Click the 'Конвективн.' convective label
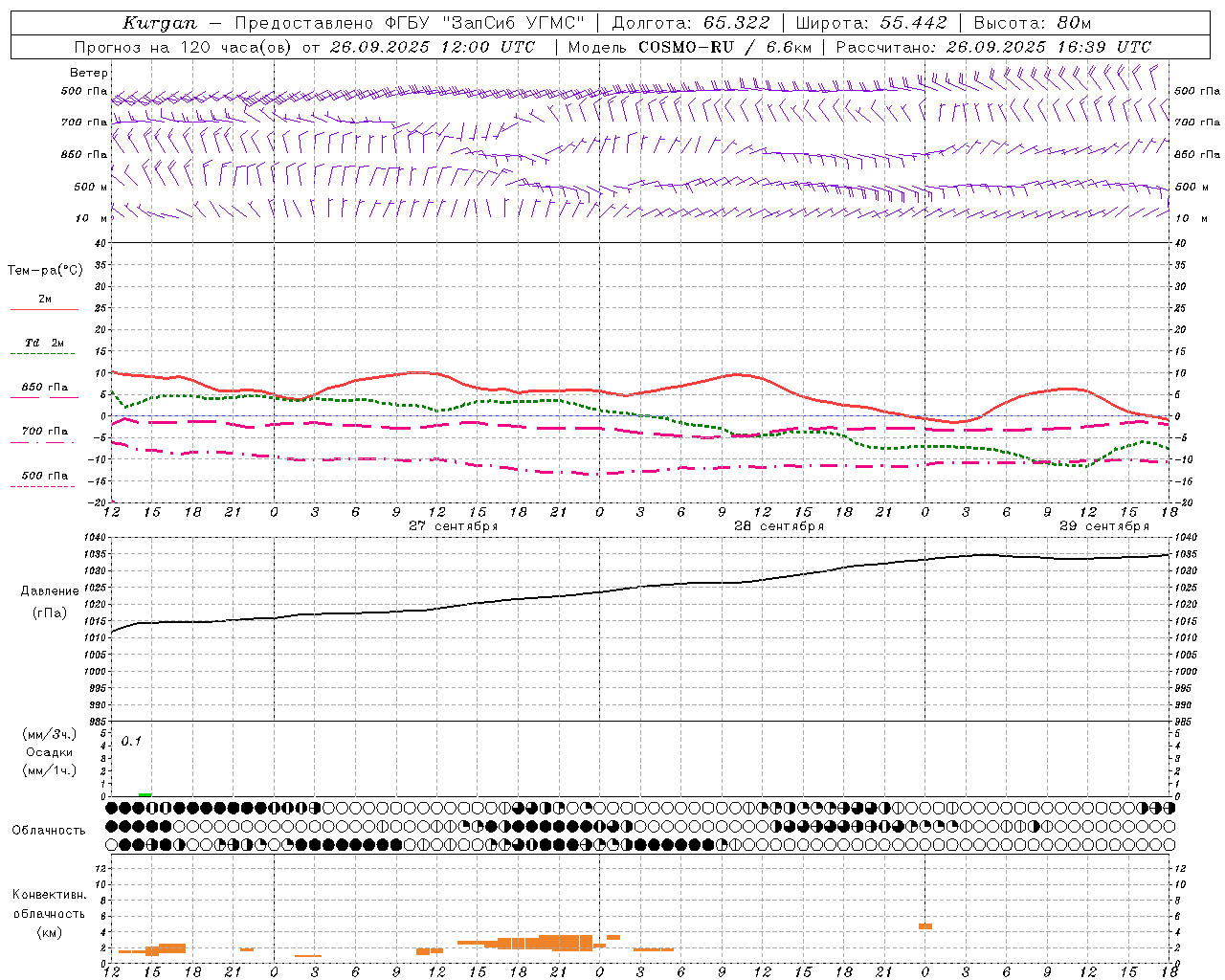Viewport: 1225px width, 980px height. (49, 896)
